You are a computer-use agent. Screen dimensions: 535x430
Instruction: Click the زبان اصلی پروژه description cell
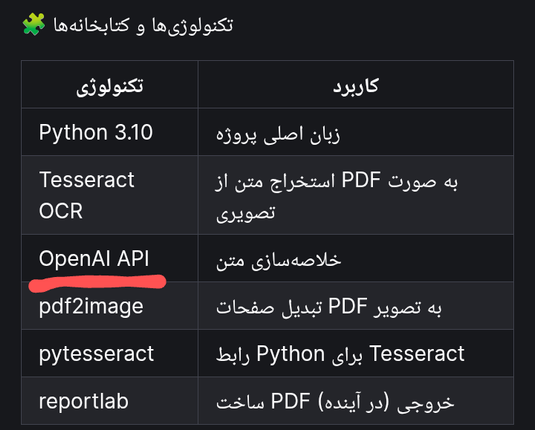pyautogui.click(x=356, y=132)
